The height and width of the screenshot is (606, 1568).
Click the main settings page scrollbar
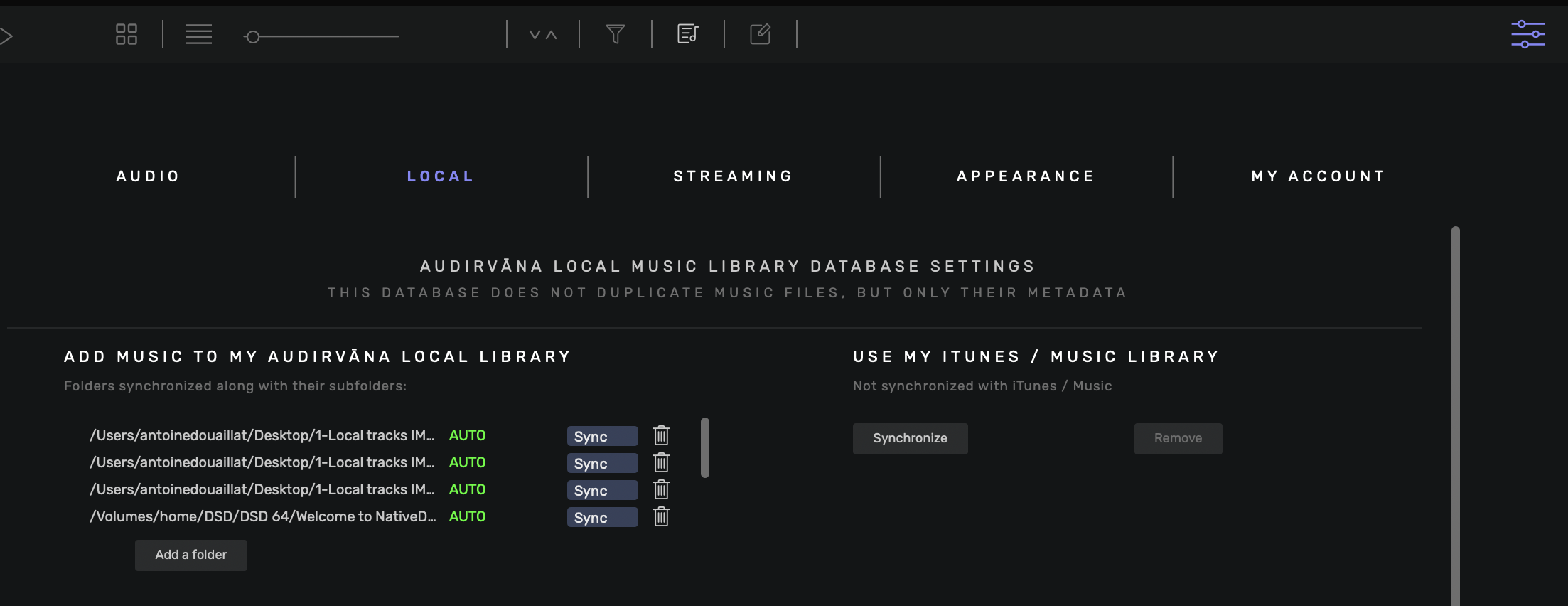(1455, 416)
